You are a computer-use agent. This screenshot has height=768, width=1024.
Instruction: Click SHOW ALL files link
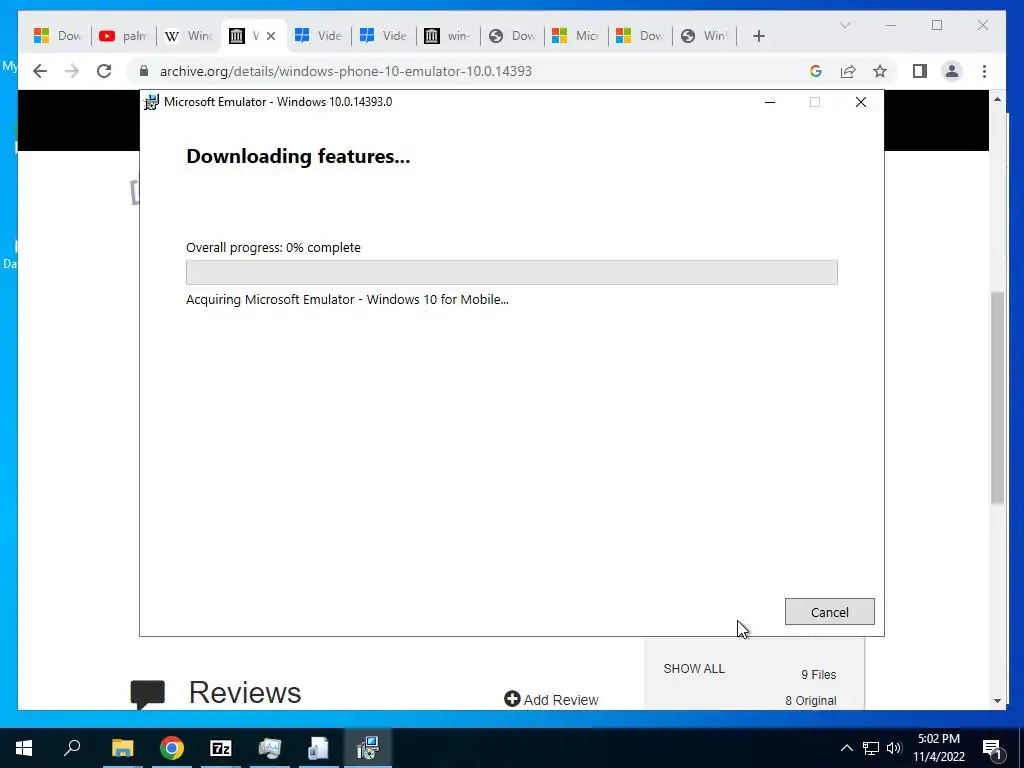click(694, 669)
